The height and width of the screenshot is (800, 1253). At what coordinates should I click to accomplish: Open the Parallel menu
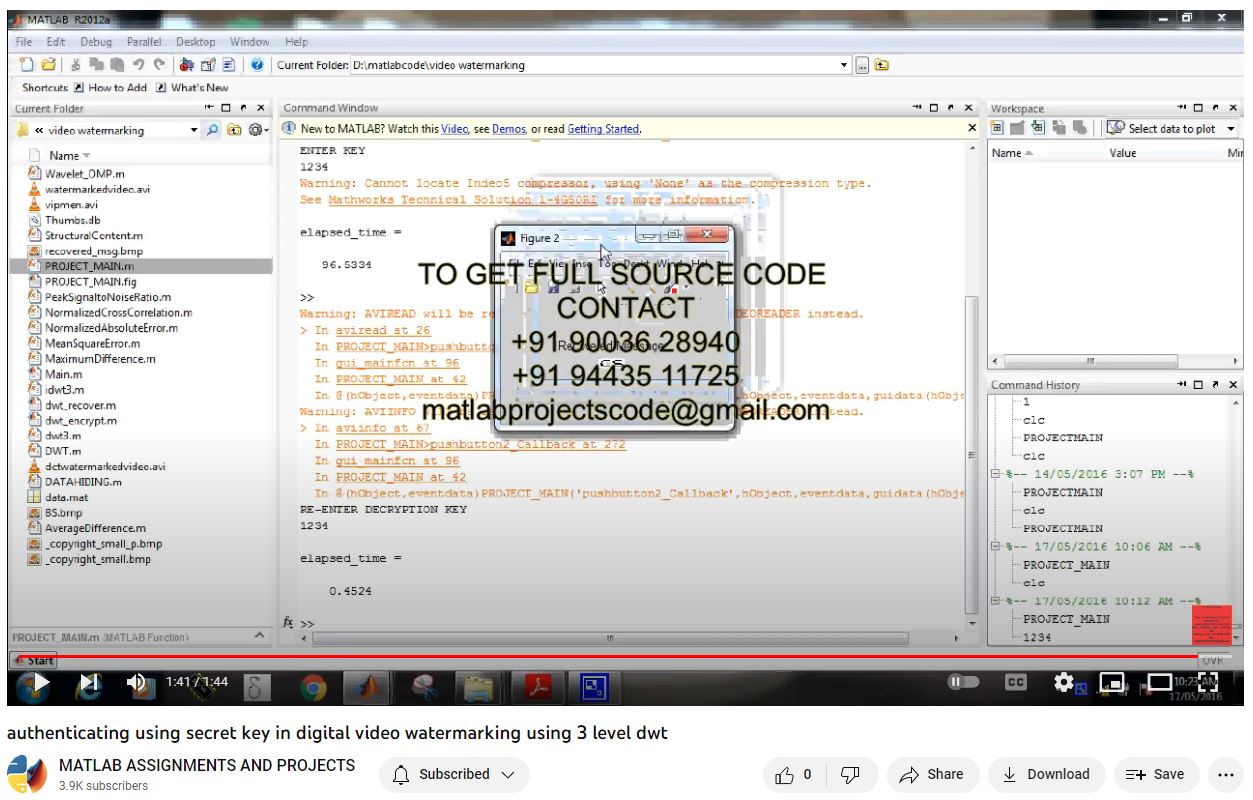(145, 42)
